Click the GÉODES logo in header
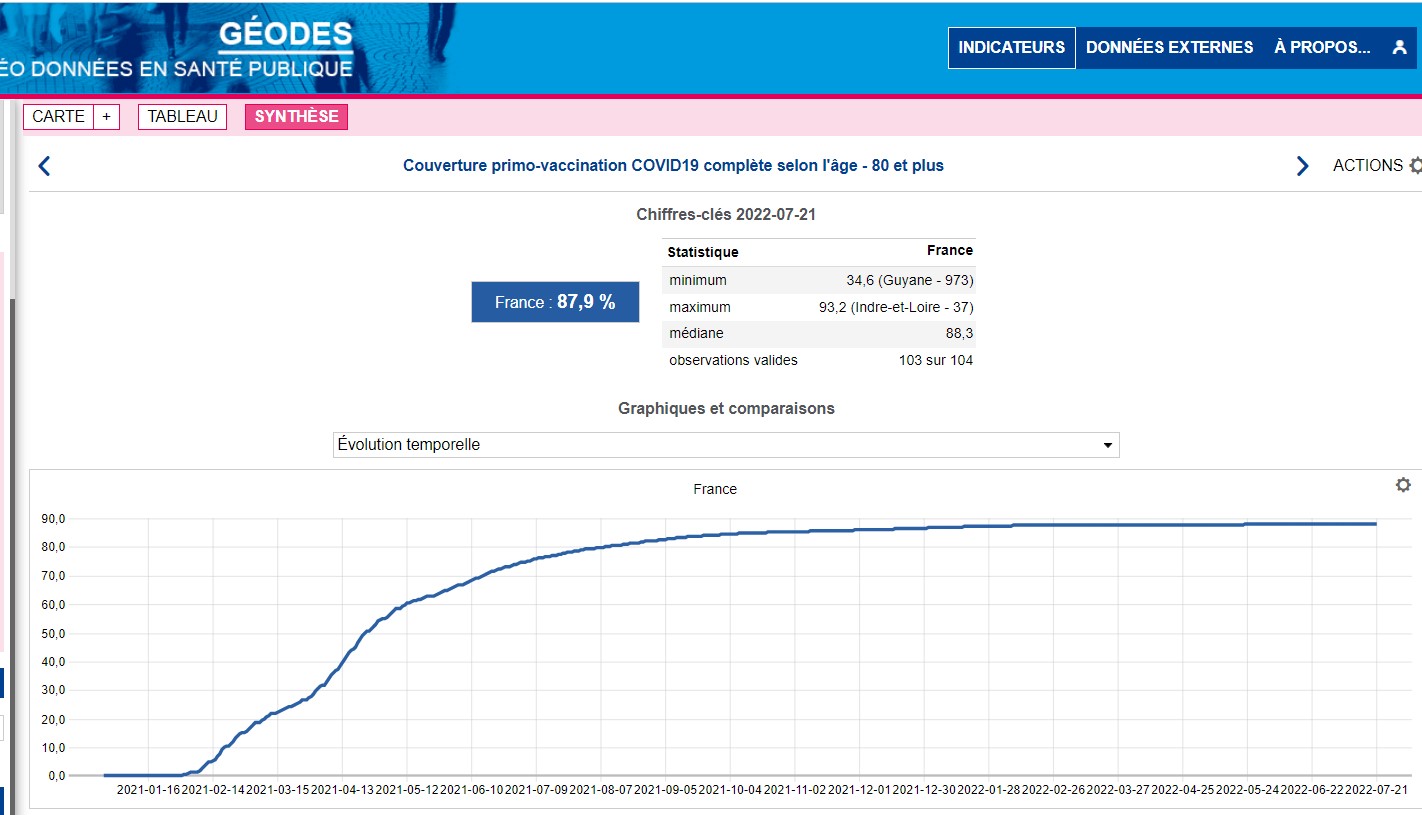 (x=285, y=35)
